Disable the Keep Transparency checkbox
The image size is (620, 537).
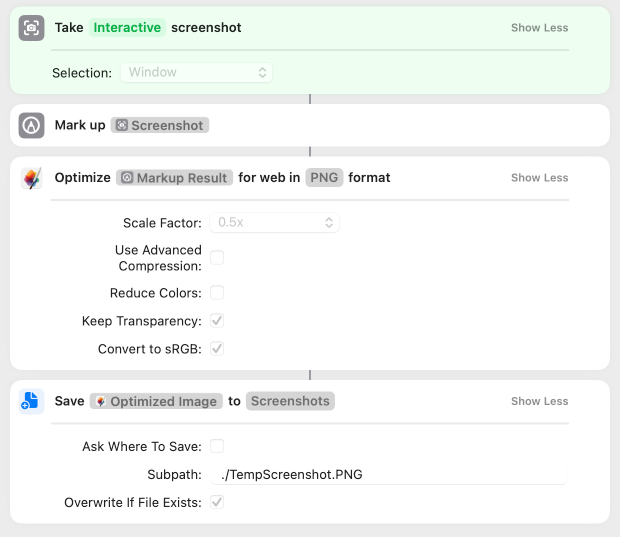coord(217,321)
